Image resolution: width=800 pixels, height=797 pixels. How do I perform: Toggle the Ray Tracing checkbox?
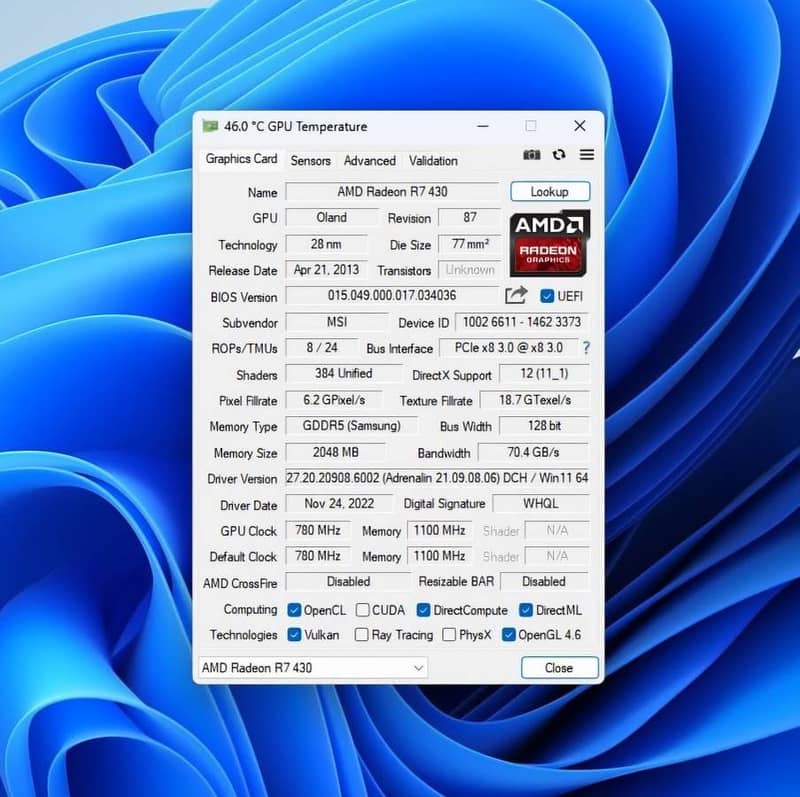pyautogui.click(x=361, y=634)
